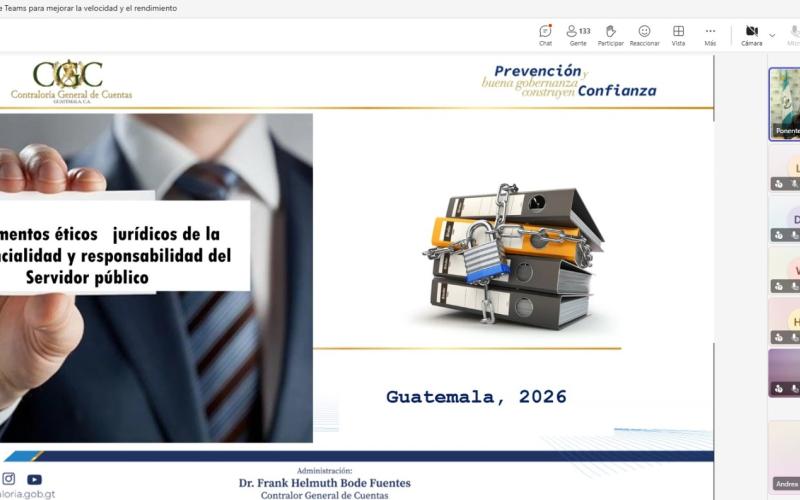Image resolution: width=800 pixels, height=500 pixels.
Task: Click the YouTube icon on the slide
Action: pos(34,480)
